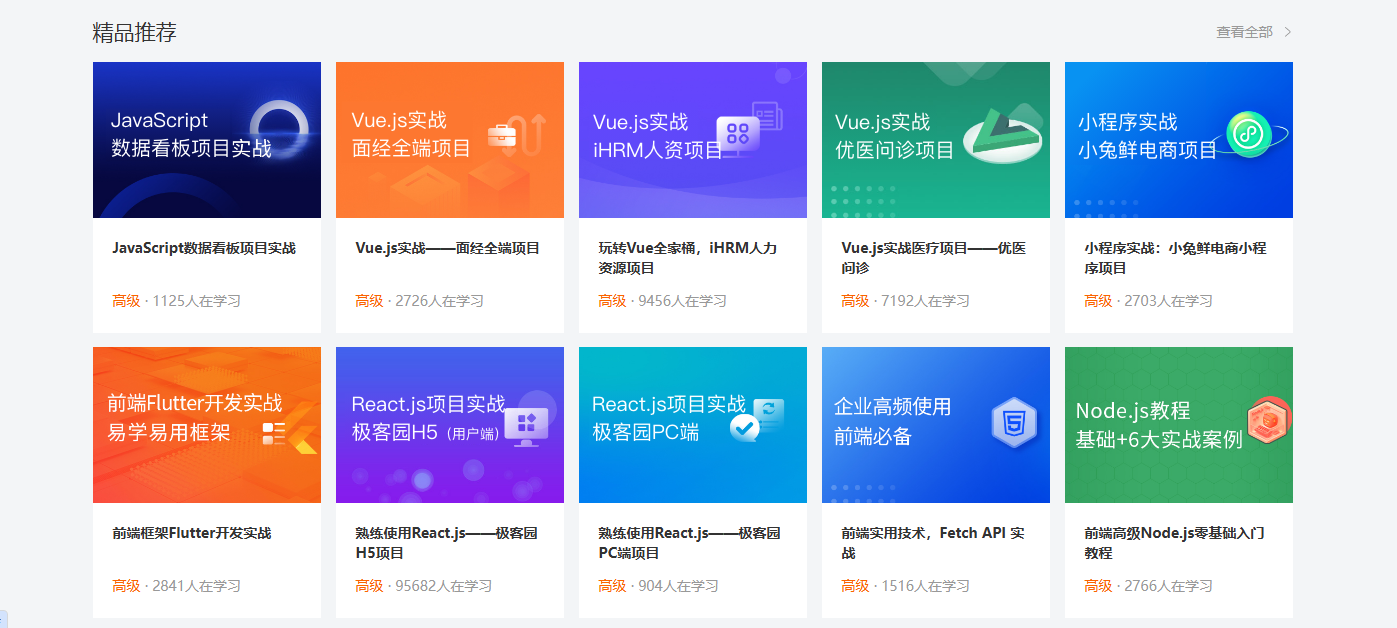The height and width of the screenshot is (628, 1397).
Task: Click the title 前端实用技术，Fetch API 实战
Action: (933, 543)
